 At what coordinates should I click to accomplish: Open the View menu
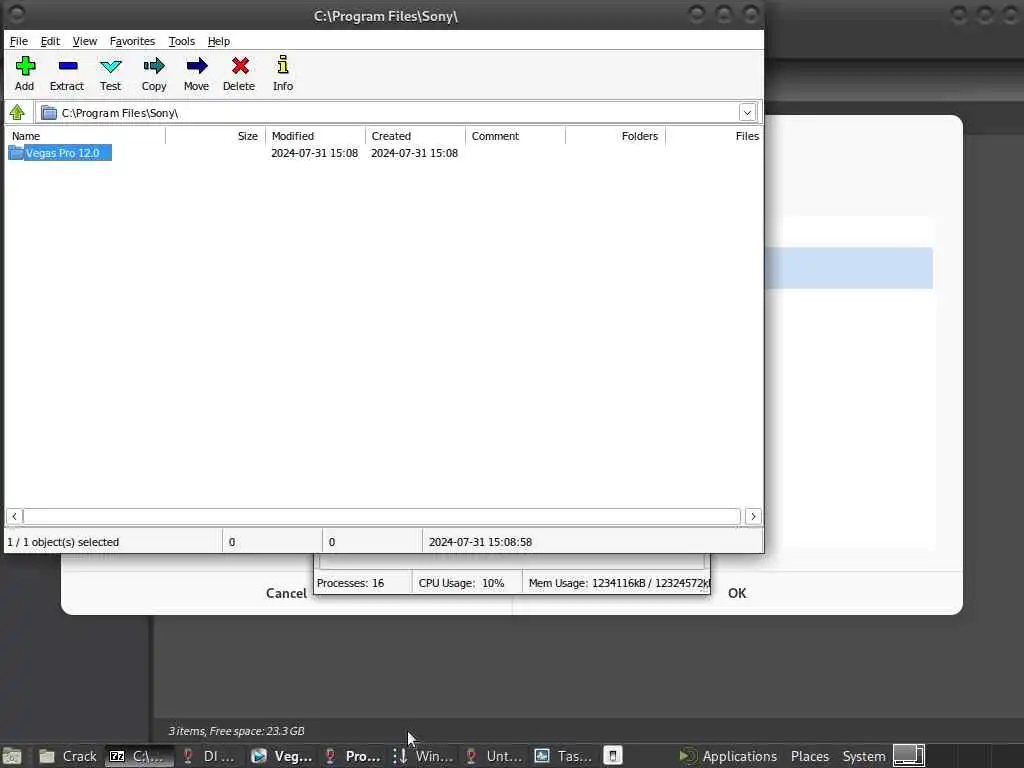point(84,41)
